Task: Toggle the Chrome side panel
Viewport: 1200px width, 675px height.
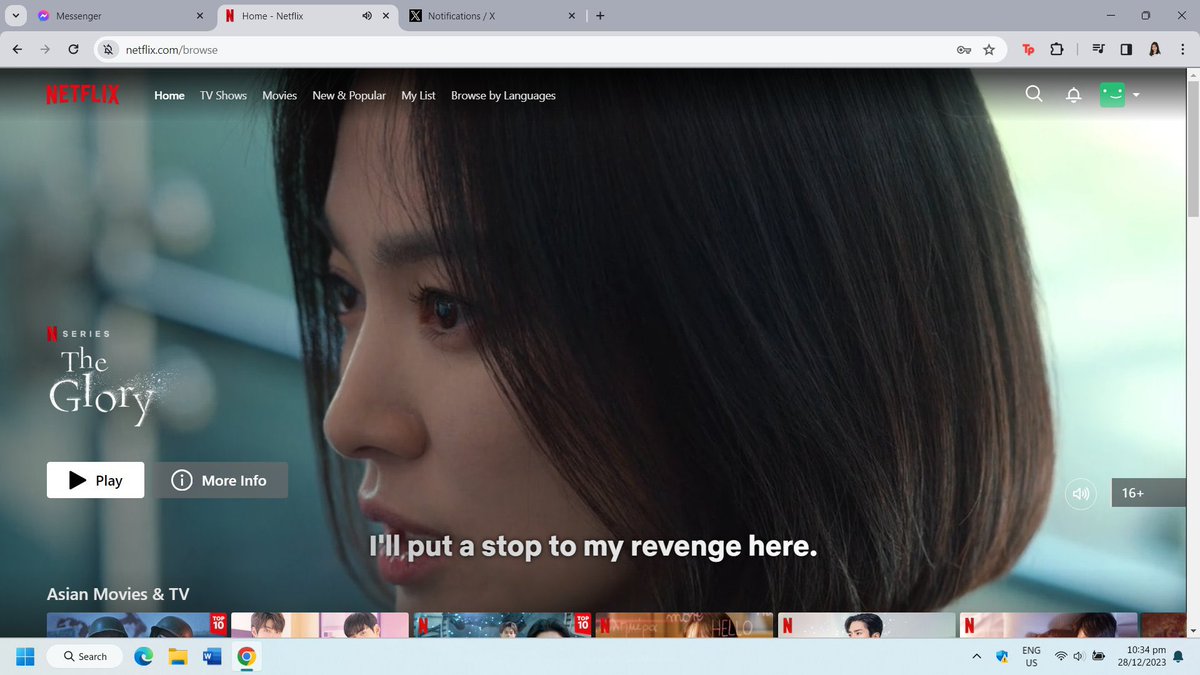Action: coord(1126,49)
